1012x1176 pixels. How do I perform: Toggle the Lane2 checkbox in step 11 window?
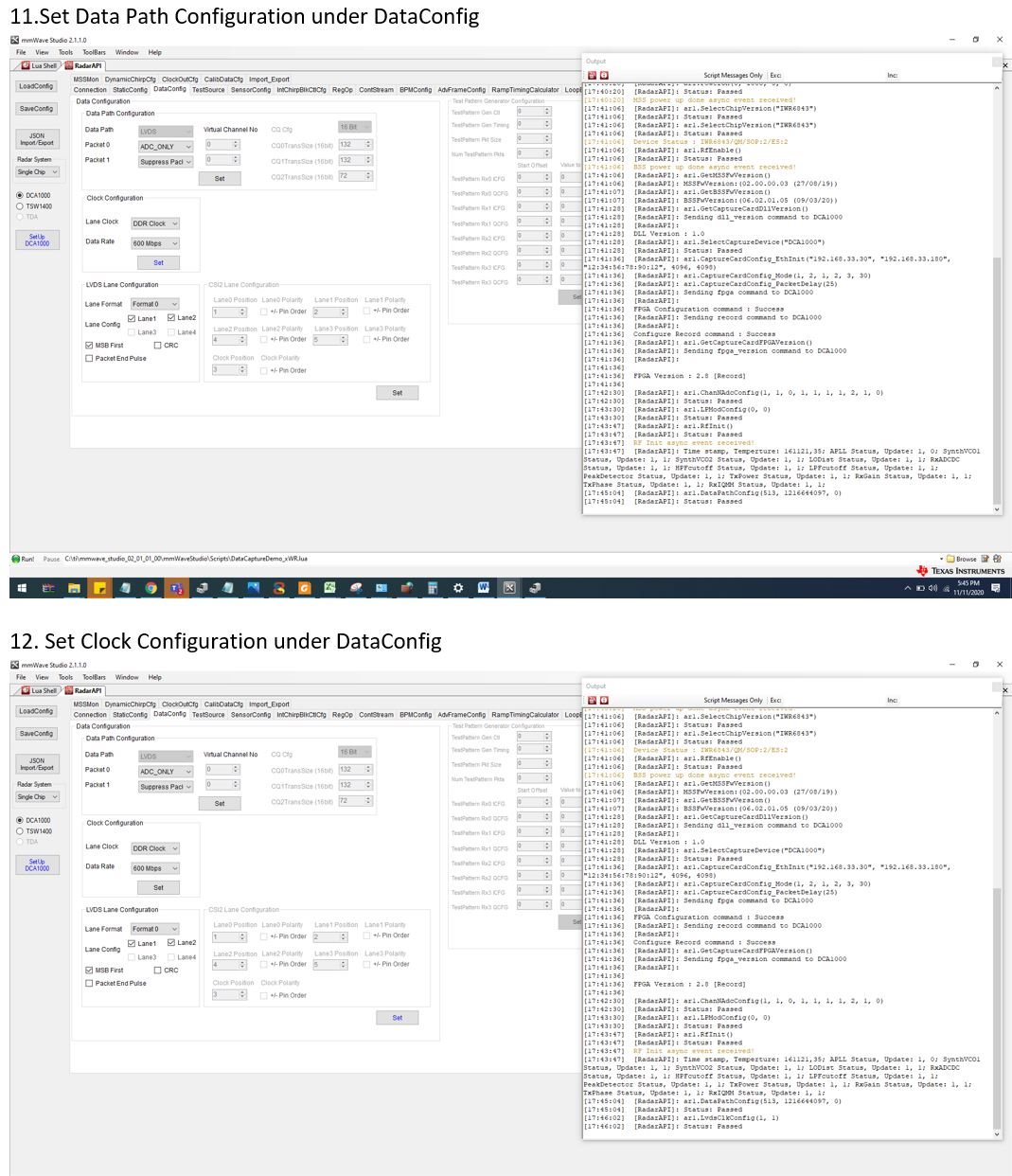point(171,317)
